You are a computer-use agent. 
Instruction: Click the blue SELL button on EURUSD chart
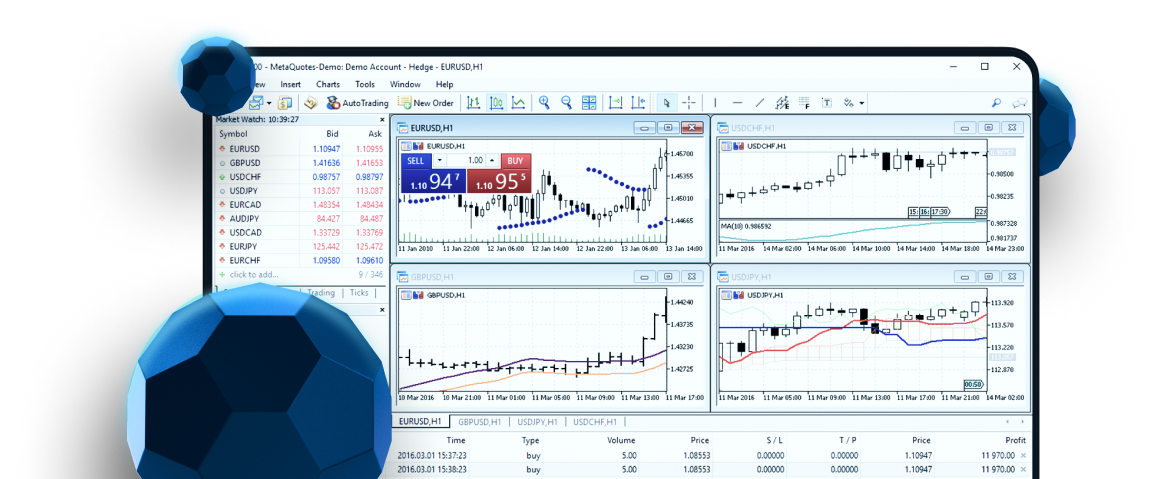pos(416,161)
